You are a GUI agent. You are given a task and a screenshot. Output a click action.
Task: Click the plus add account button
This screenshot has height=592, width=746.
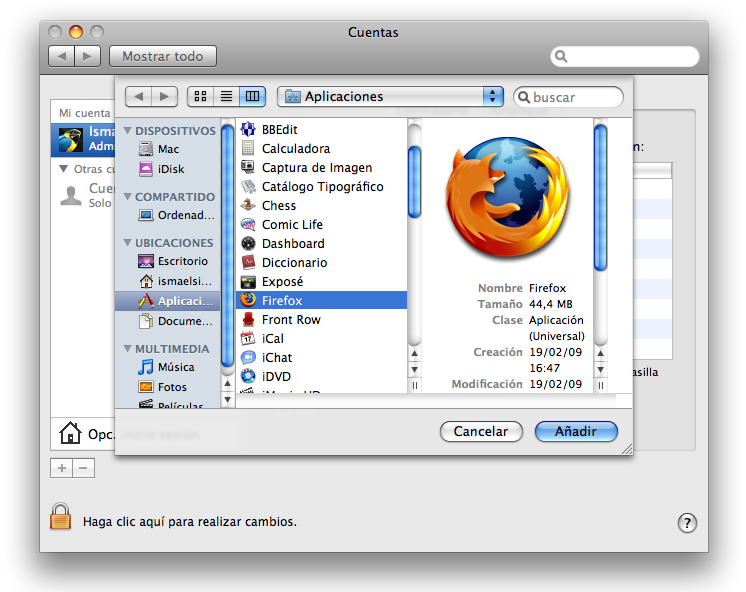coord(62,468)
